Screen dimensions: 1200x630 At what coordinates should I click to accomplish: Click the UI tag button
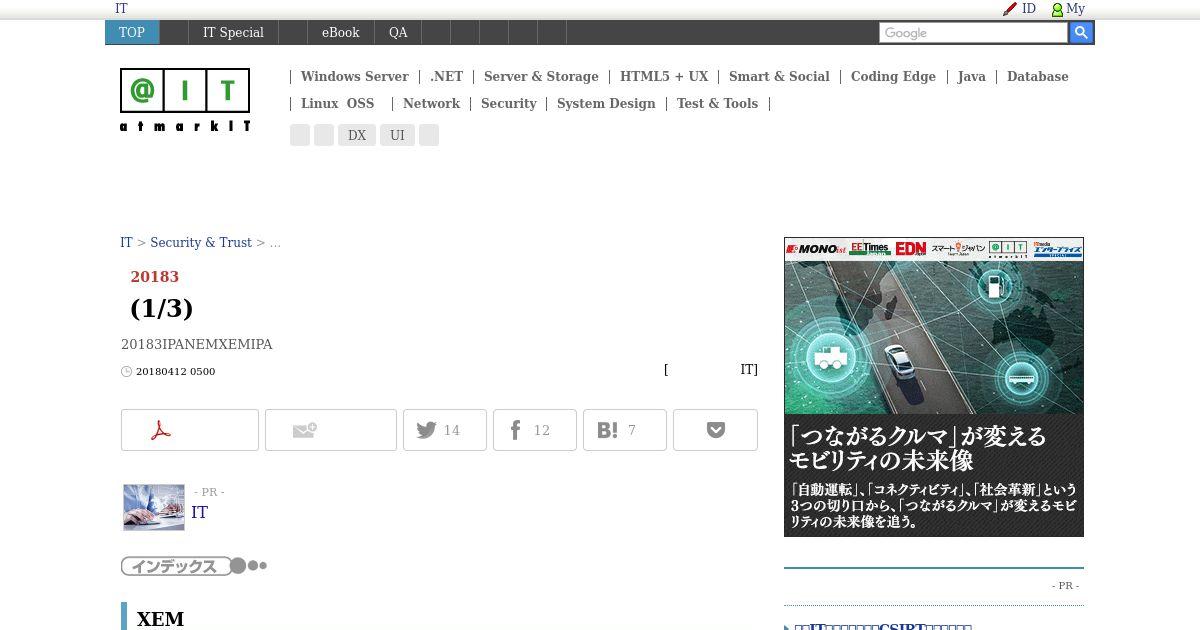click(397, 135)
